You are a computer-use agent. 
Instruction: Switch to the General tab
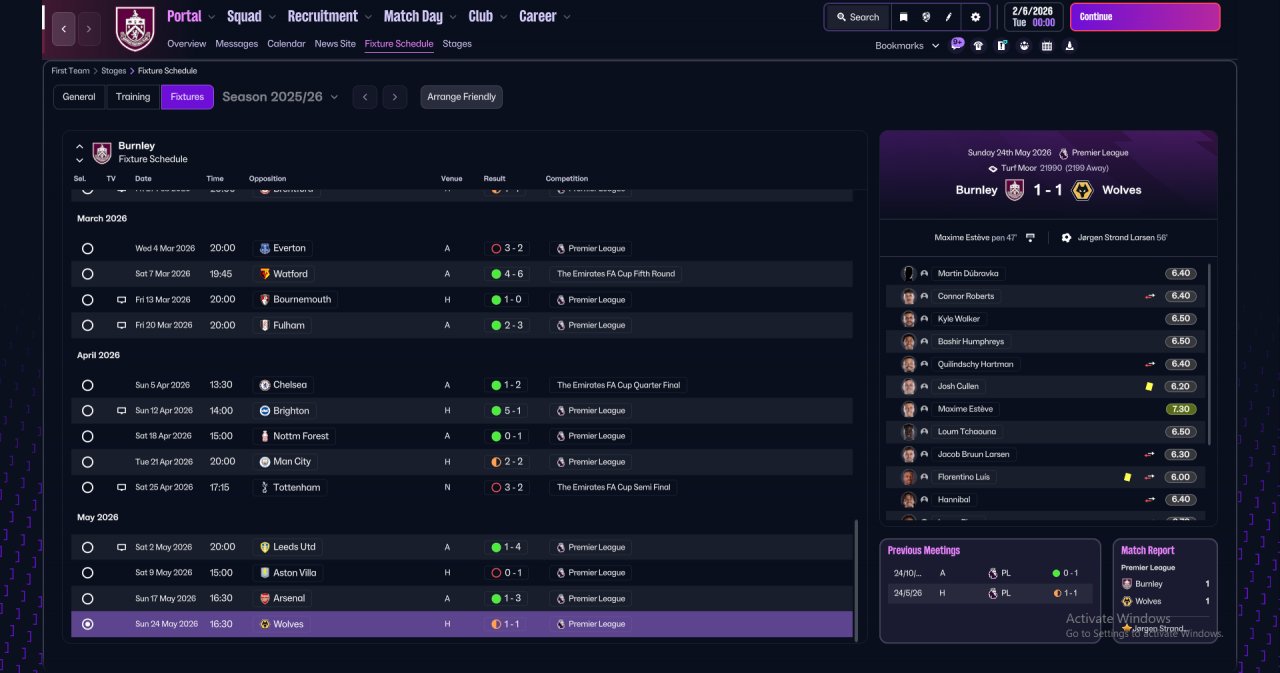(x=79, y=97)
